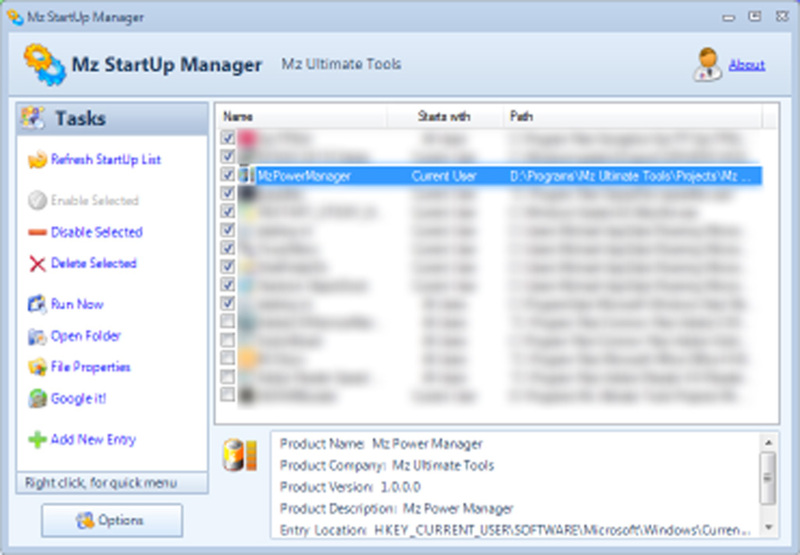
Task: Click the Right click, for quick menu hint
Action: tap(101, 483)
